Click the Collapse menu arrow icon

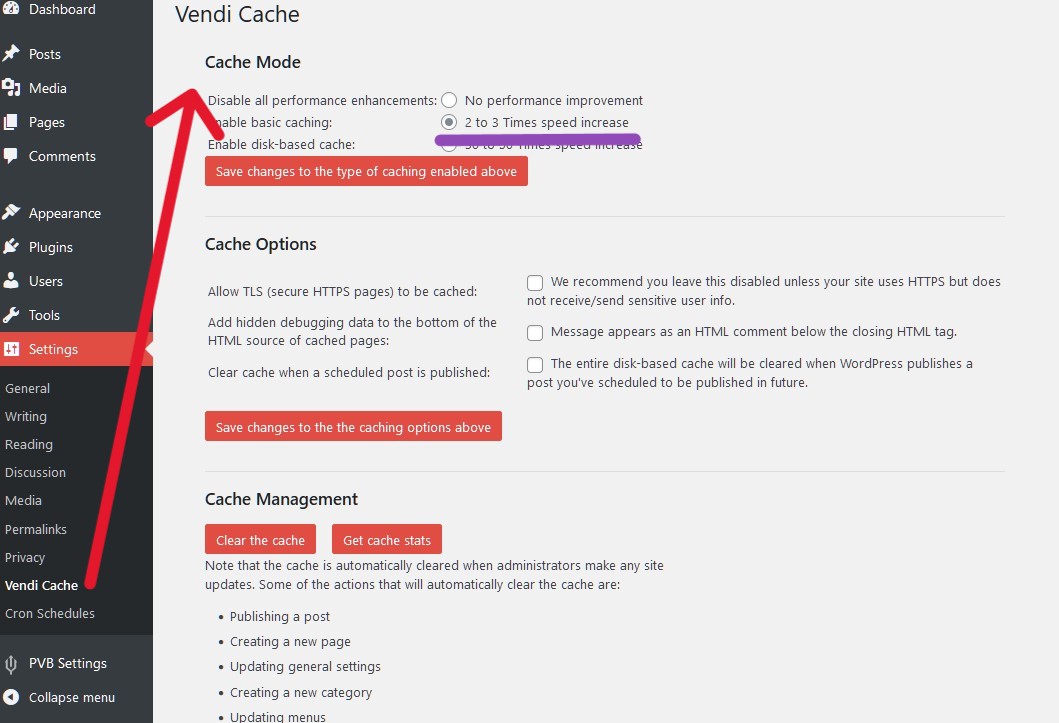click(x=11, y=697)
